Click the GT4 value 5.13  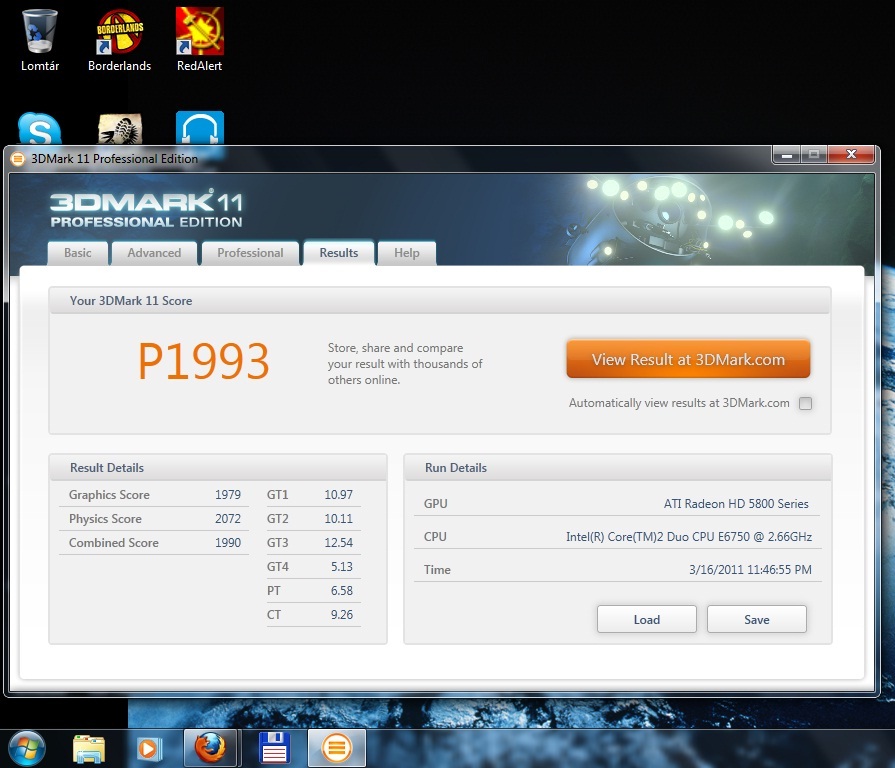[x=342, y=567]
